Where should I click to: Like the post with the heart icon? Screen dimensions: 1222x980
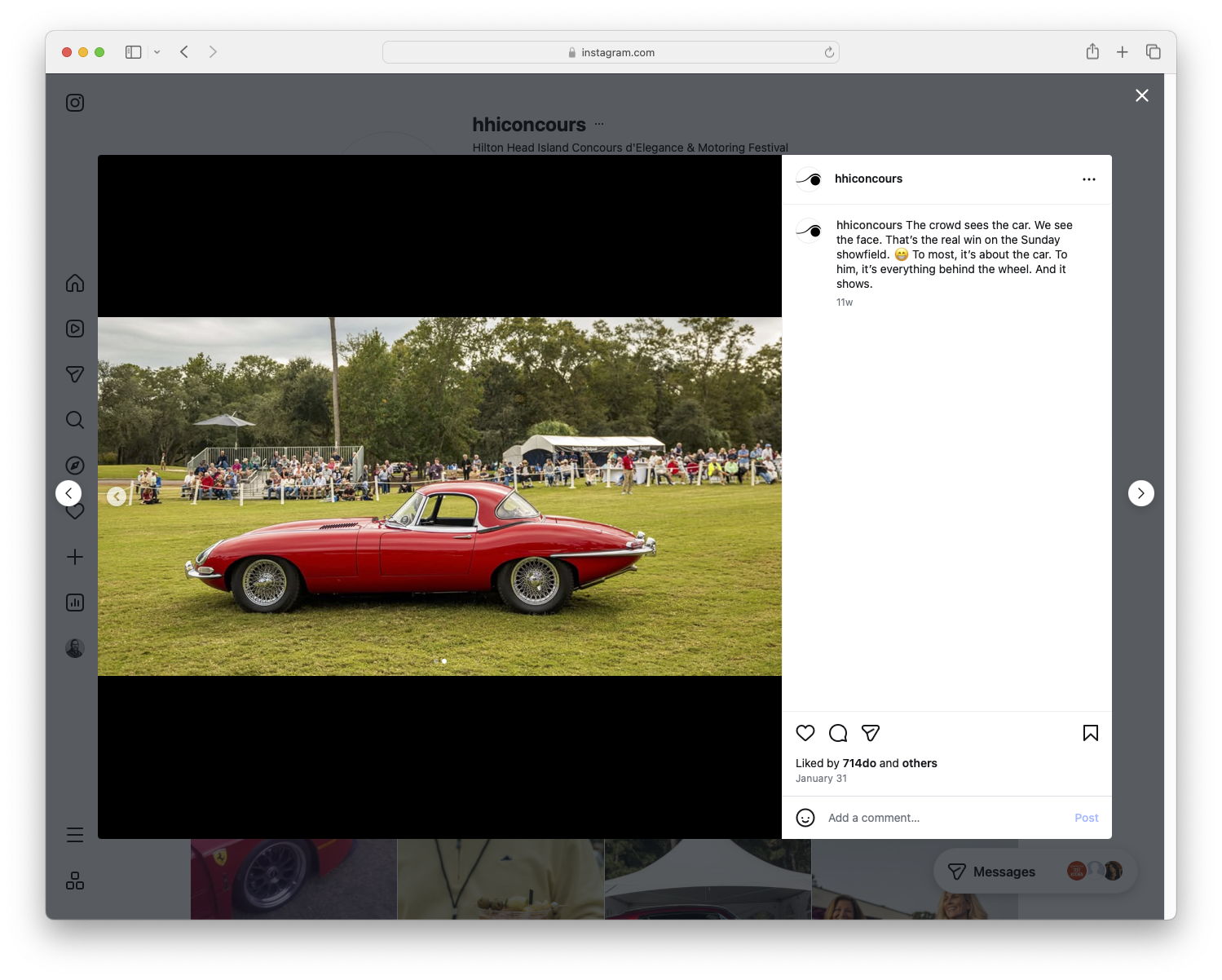(805, 733)
